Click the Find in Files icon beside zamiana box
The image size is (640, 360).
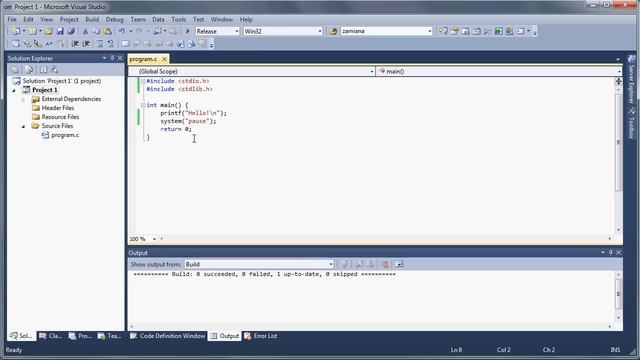[333, 31]
